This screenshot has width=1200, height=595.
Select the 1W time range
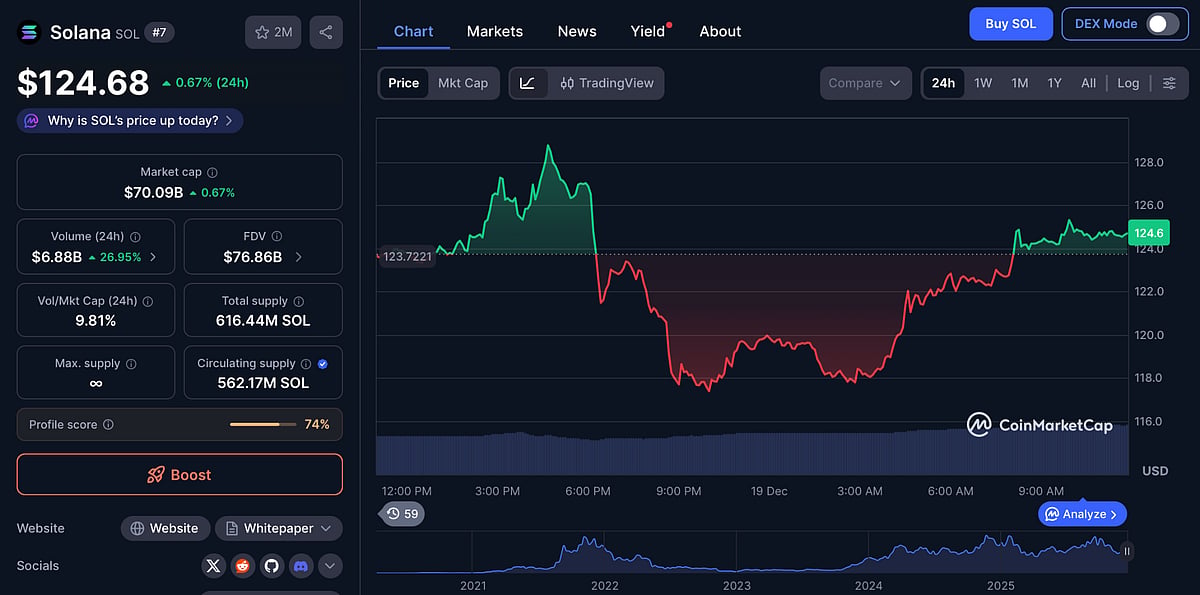983,83
